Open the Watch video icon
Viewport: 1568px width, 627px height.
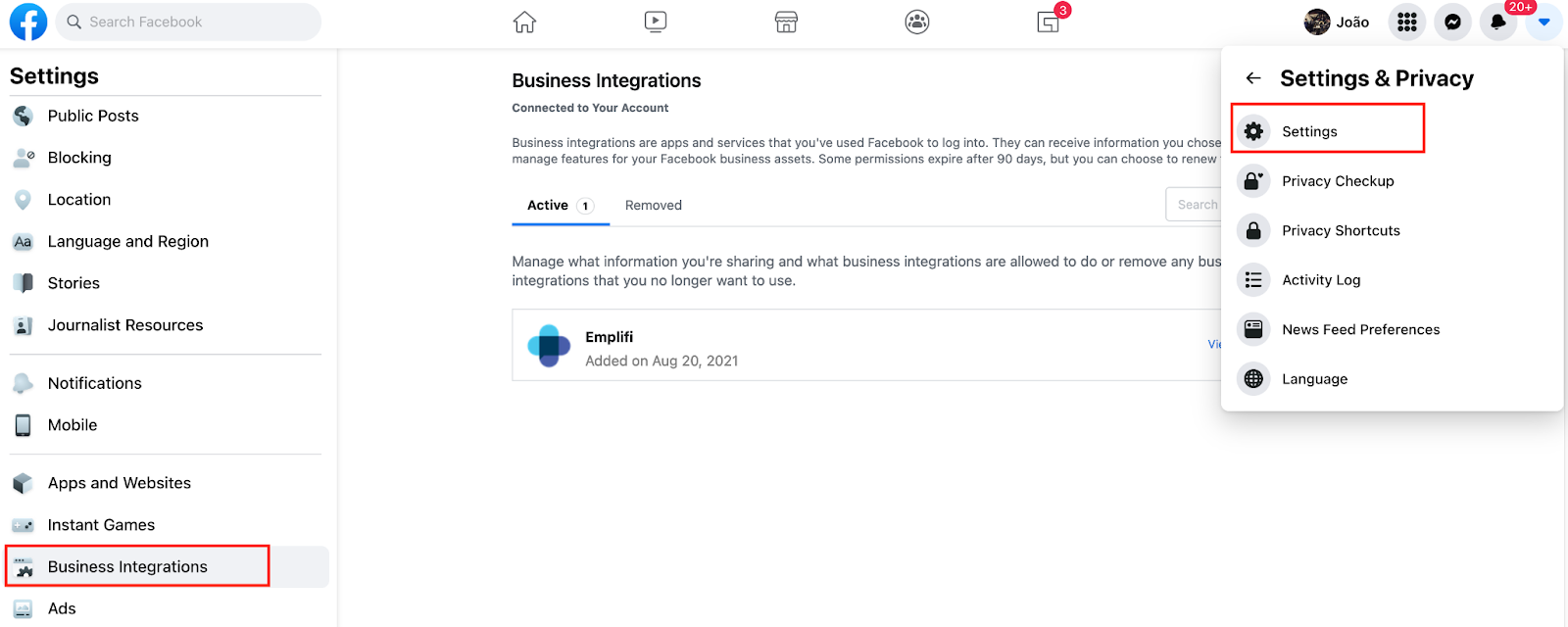click(x=656, y=22)
